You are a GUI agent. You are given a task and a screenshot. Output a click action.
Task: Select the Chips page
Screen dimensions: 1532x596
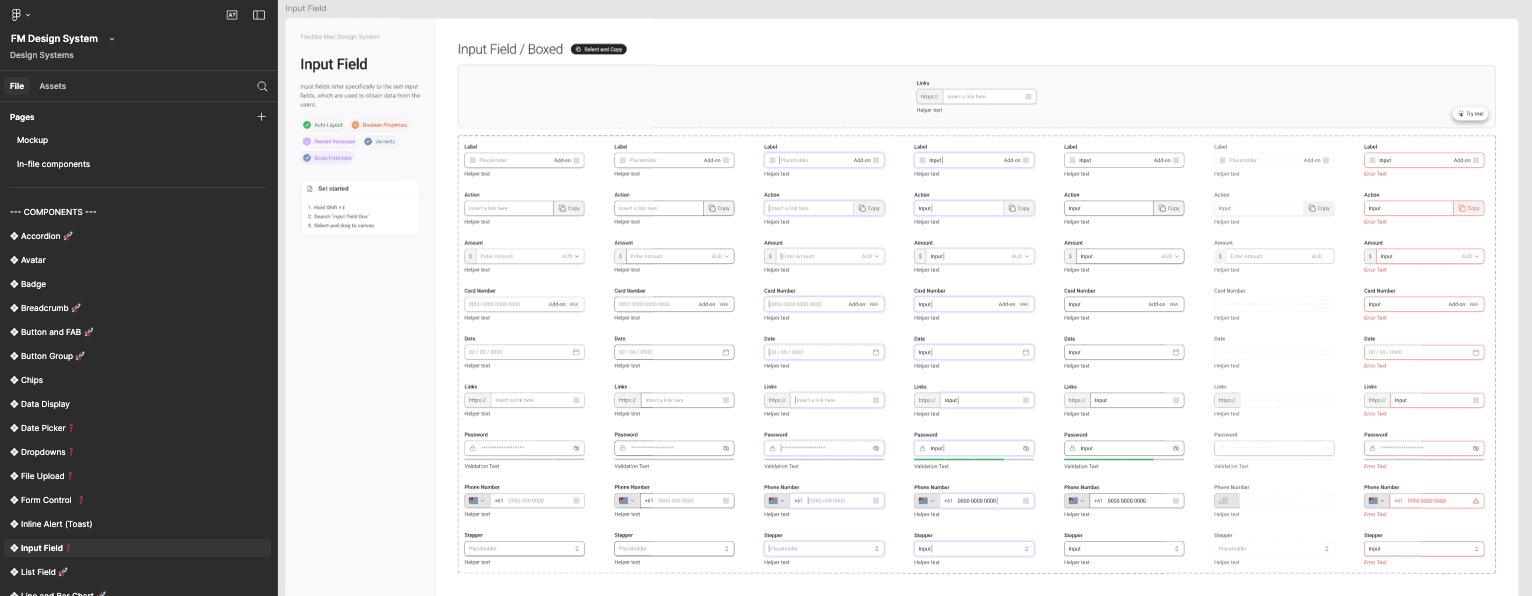pyautogui.click(x=138, y=380)
